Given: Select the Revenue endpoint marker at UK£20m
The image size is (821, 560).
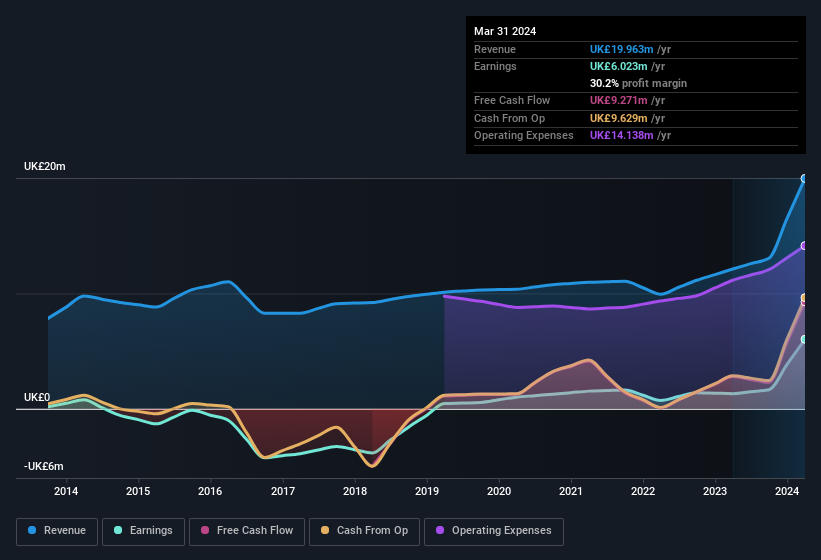Looking at the screenshot, I should pos(804,178).
